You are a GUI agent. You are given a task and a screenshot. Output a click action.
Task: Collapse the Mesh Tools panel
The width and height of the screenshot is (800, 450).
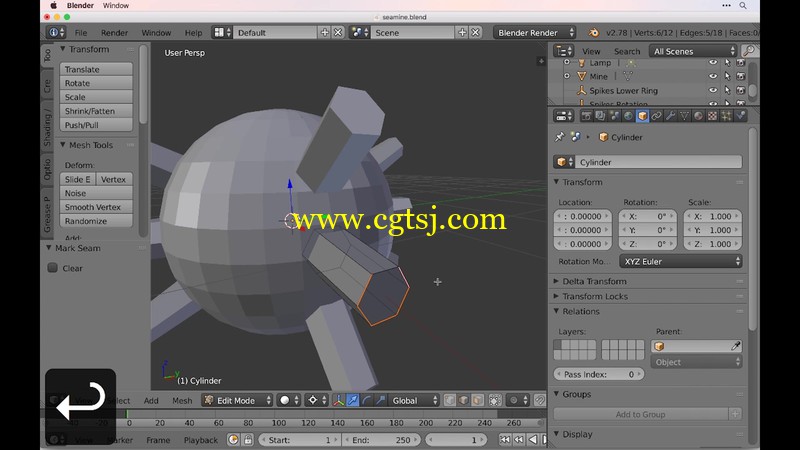tap(90, 145)
